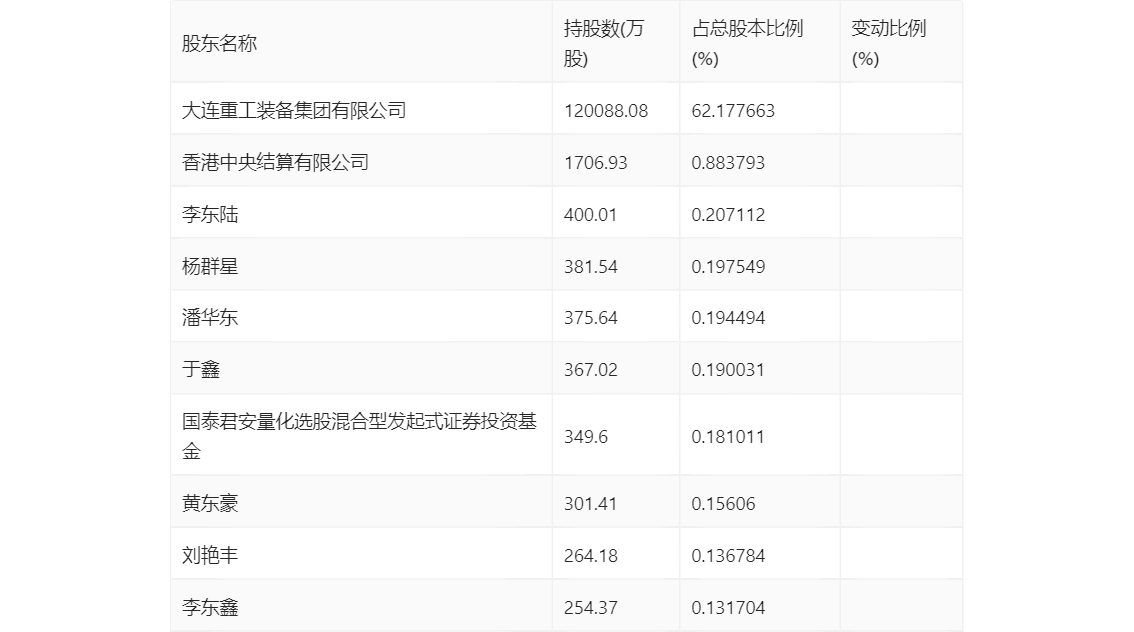The image size is (1134, 632).
Task: Click the holding value 375.64
Action: [x=591, y=318]
